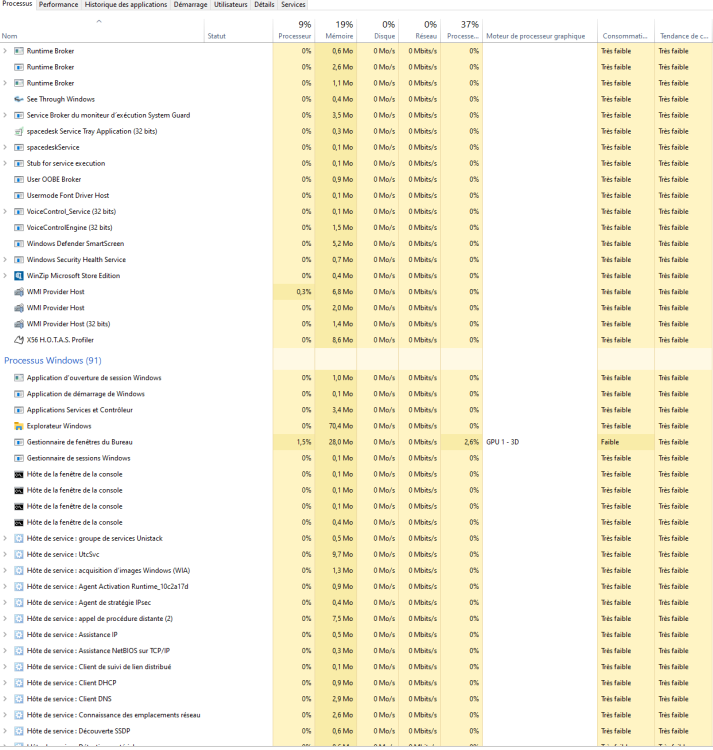Image resolution: width=713 pixels, height=750 pixels.
Task: Sort by Moteur de processeur graphique header
Action: 540,30
